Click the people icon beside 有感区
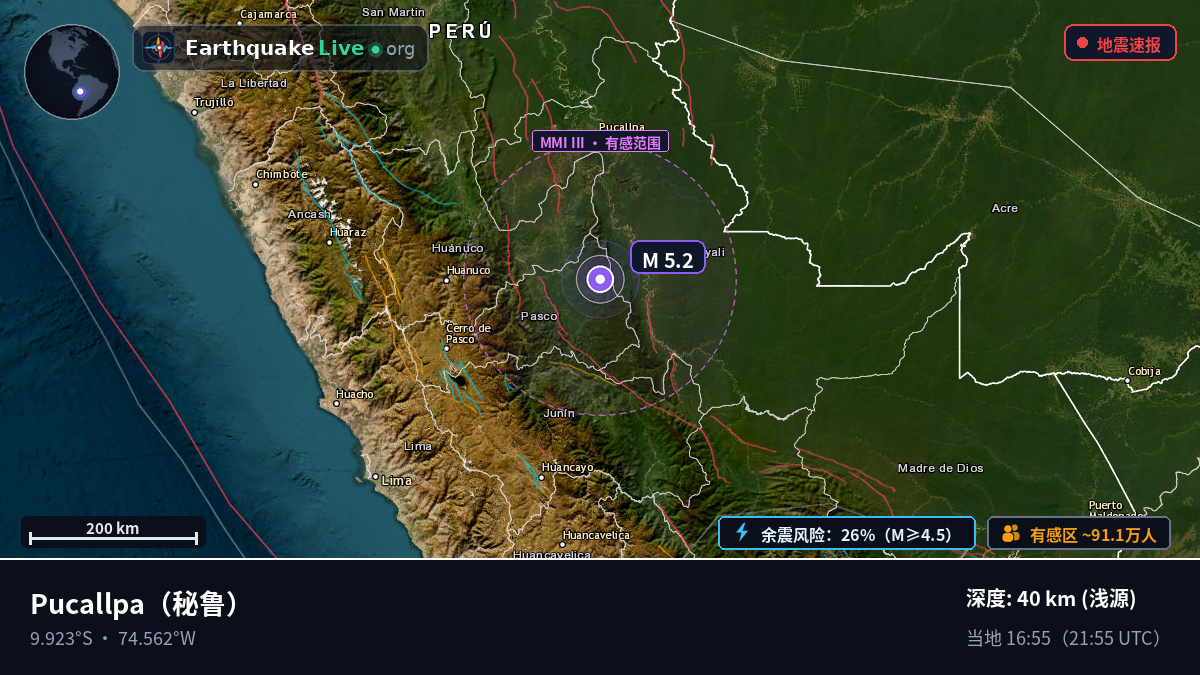The image size is (1200, 675). (1011, 534)
